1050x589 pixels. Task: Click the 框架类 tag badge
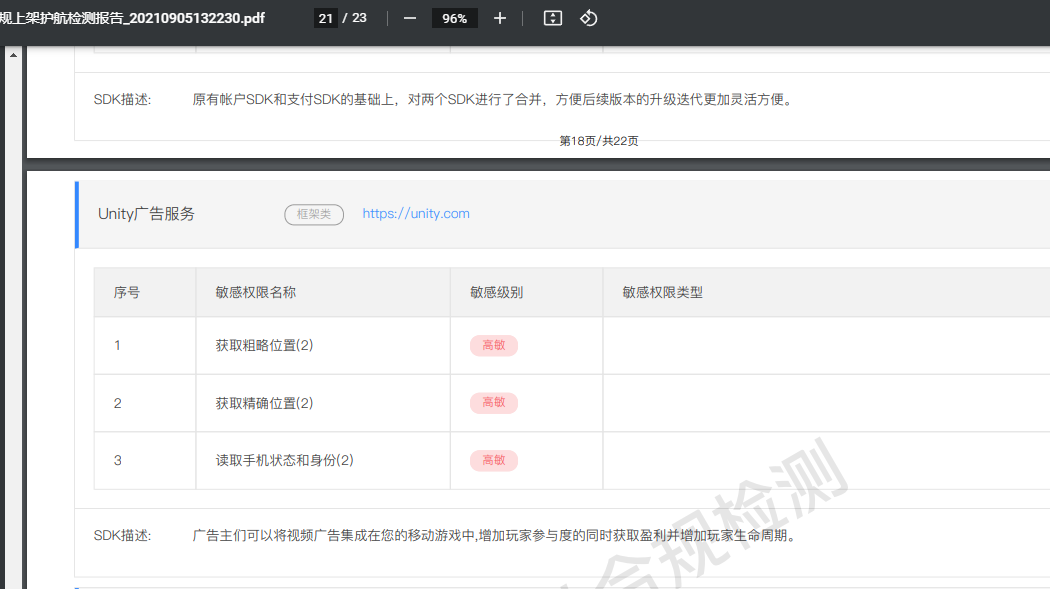click(x=314, y=214)
